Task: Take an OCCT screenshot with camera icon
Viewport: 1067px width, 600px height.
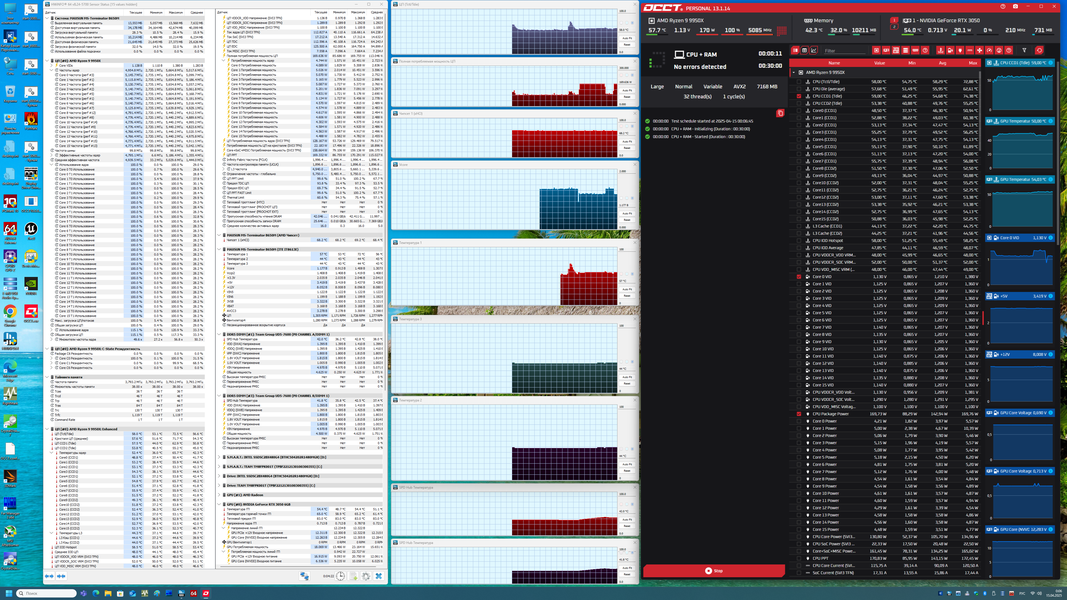Action: click(x=1015, y=7)
